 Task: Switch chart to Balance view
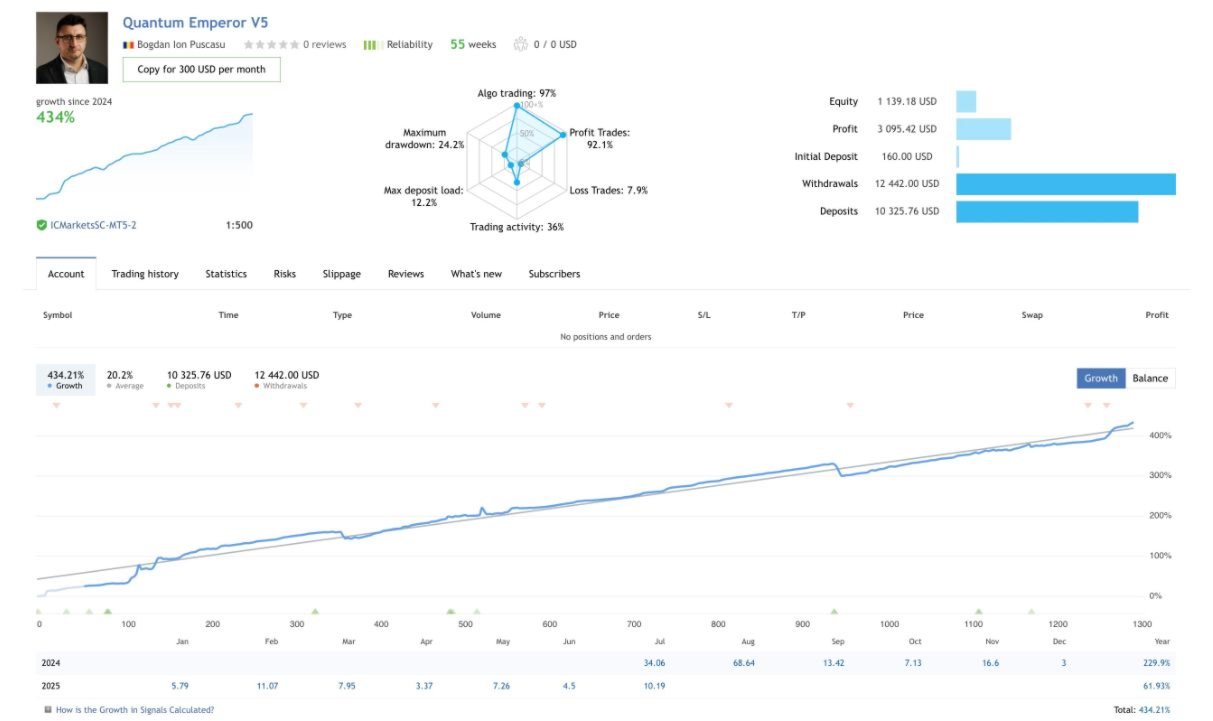(1149, 378)
